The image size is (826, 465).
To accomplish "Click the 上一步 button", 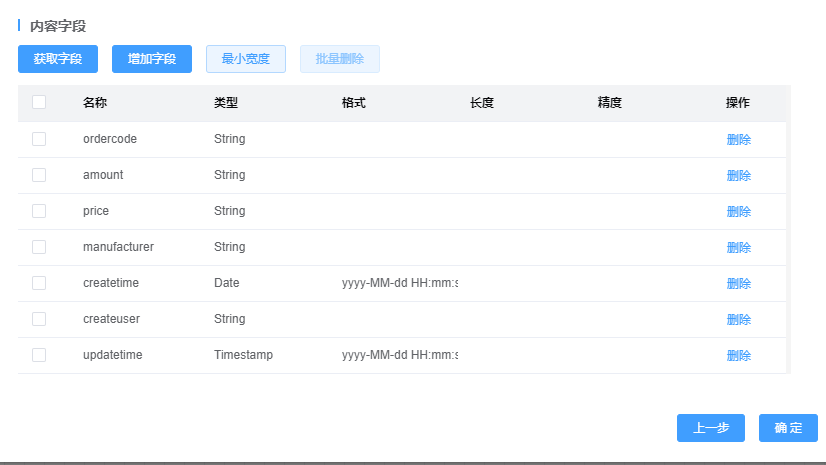I will tap(710, 428).
